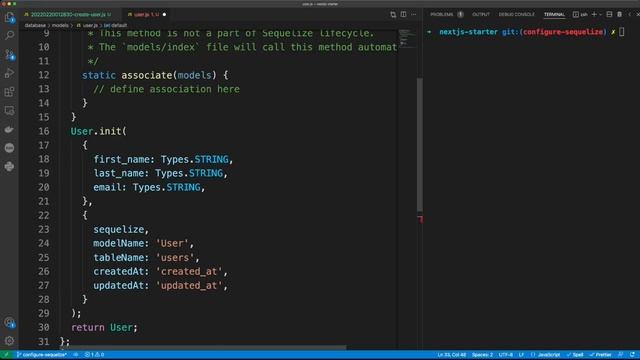
Task: Open the Run and Debug view
Action: (x=9, y=73)
